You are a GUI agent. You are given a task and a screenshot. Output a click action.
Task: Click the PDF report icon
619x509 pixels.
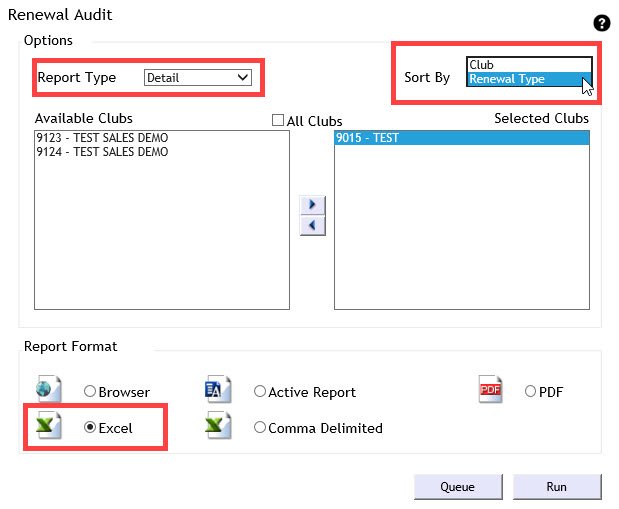[x=491, y=390]
